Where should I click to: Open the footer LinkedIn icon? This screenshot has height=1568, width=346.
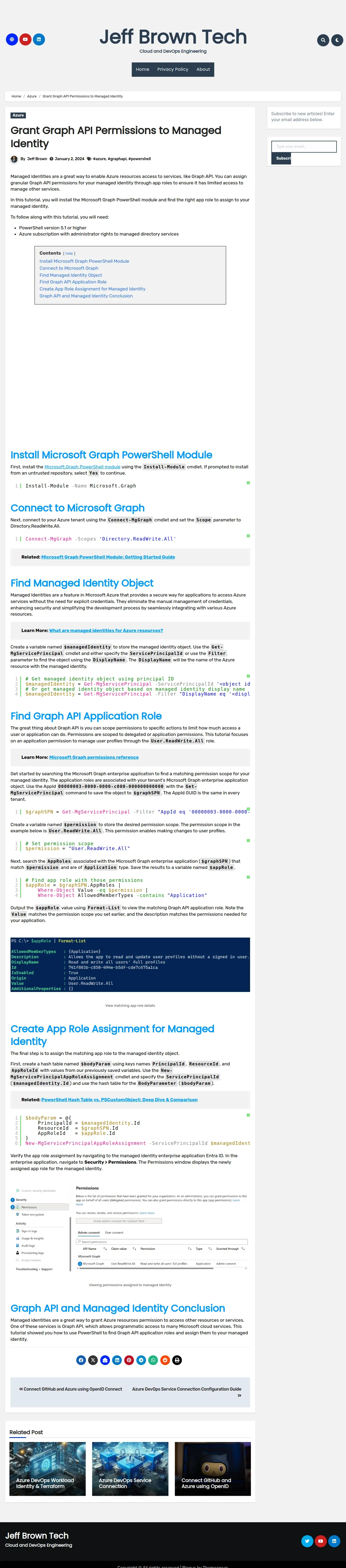tap(334, 1541)
